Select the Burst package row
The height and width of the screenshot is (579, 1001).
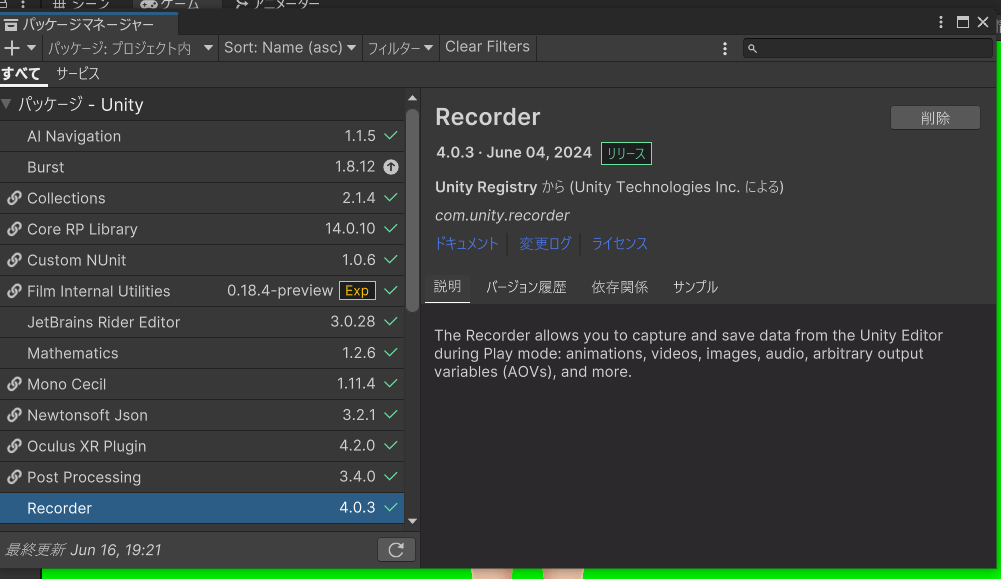[x=202, y=167]
